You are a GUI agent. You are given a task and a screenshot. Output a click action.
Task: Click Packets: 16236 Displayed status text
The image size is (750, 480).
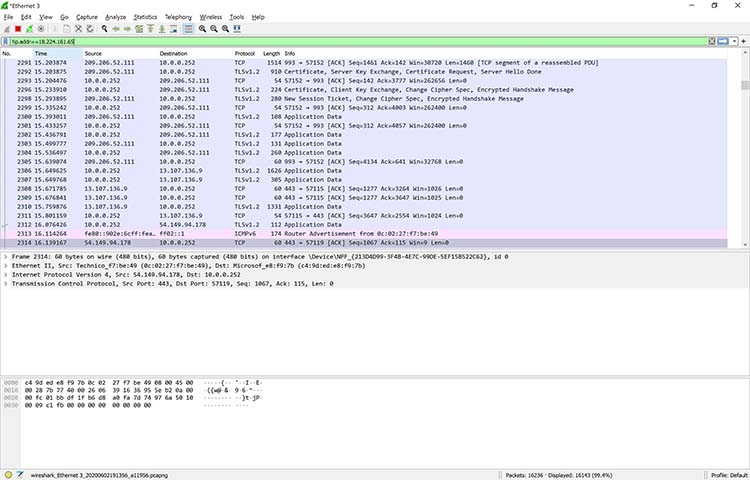coord(559,475)
